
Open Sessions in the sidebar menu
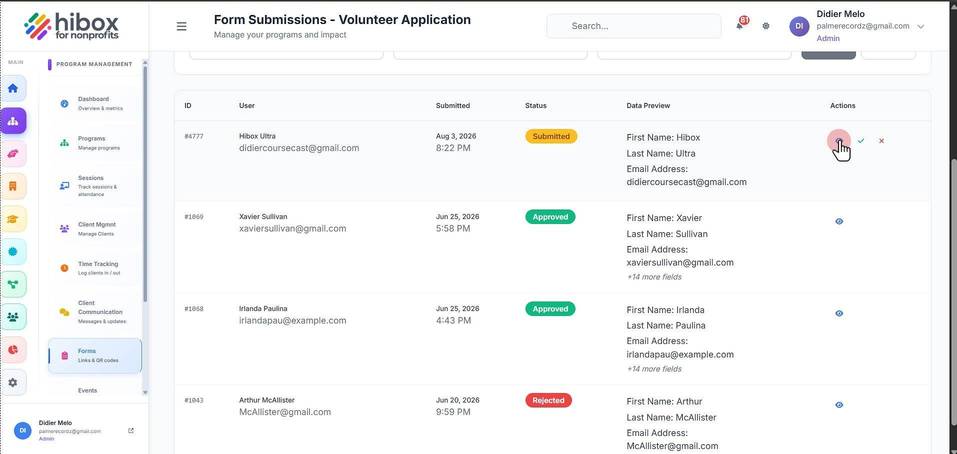(x=95, y=186)
